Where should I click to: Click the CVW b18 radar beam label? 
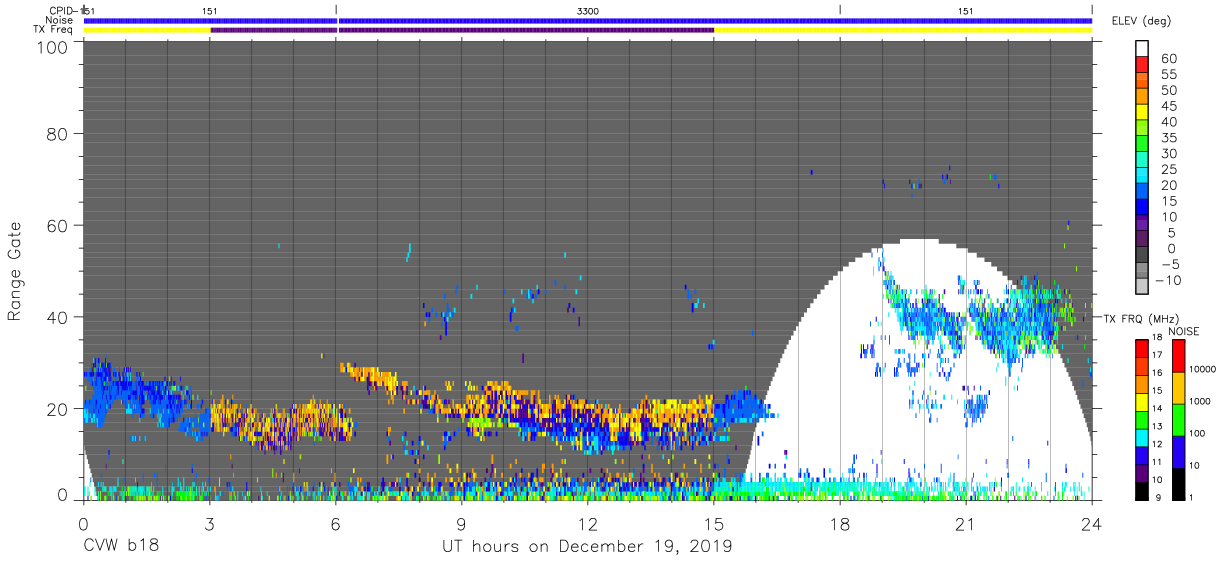coord(120,546)
